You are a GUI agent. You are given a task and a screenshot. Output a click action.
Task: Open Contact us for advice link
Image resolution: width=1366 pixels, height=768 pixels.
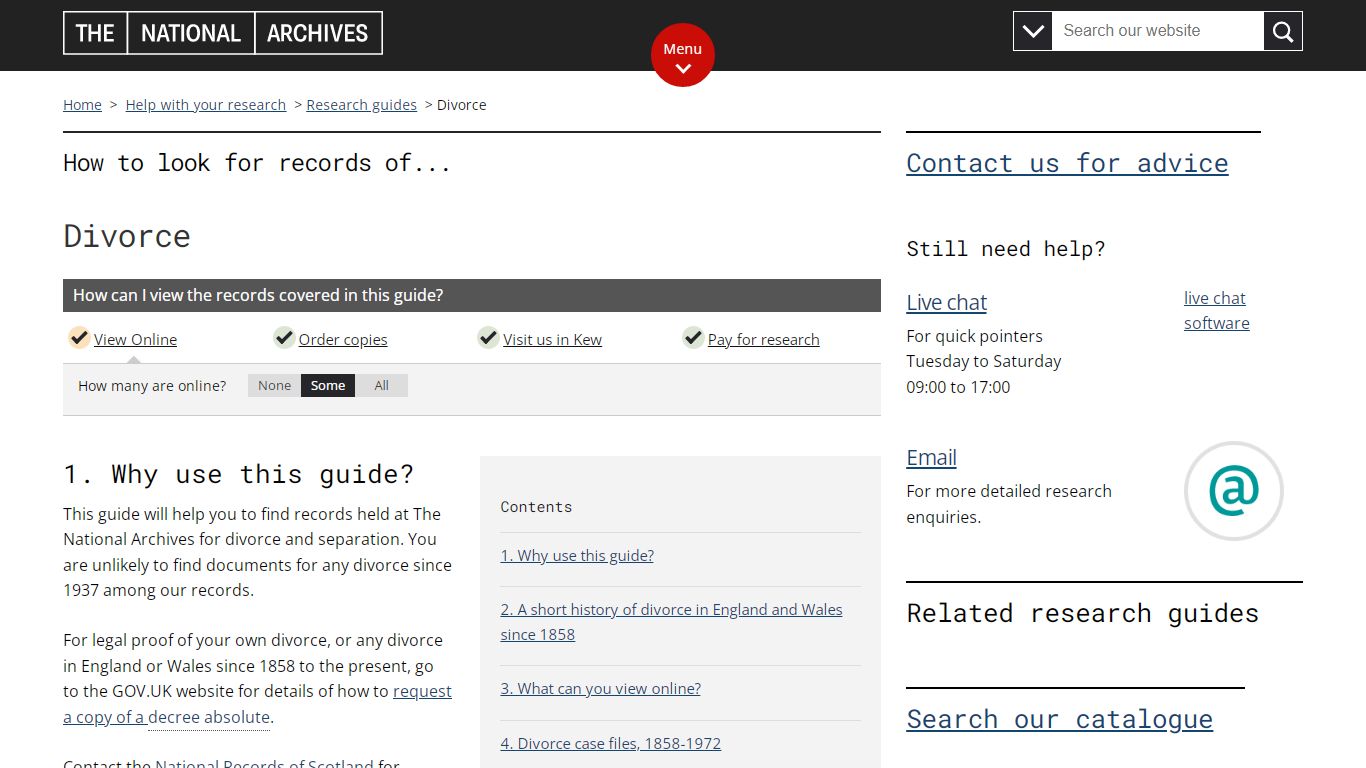click(x=1067, y=163)
